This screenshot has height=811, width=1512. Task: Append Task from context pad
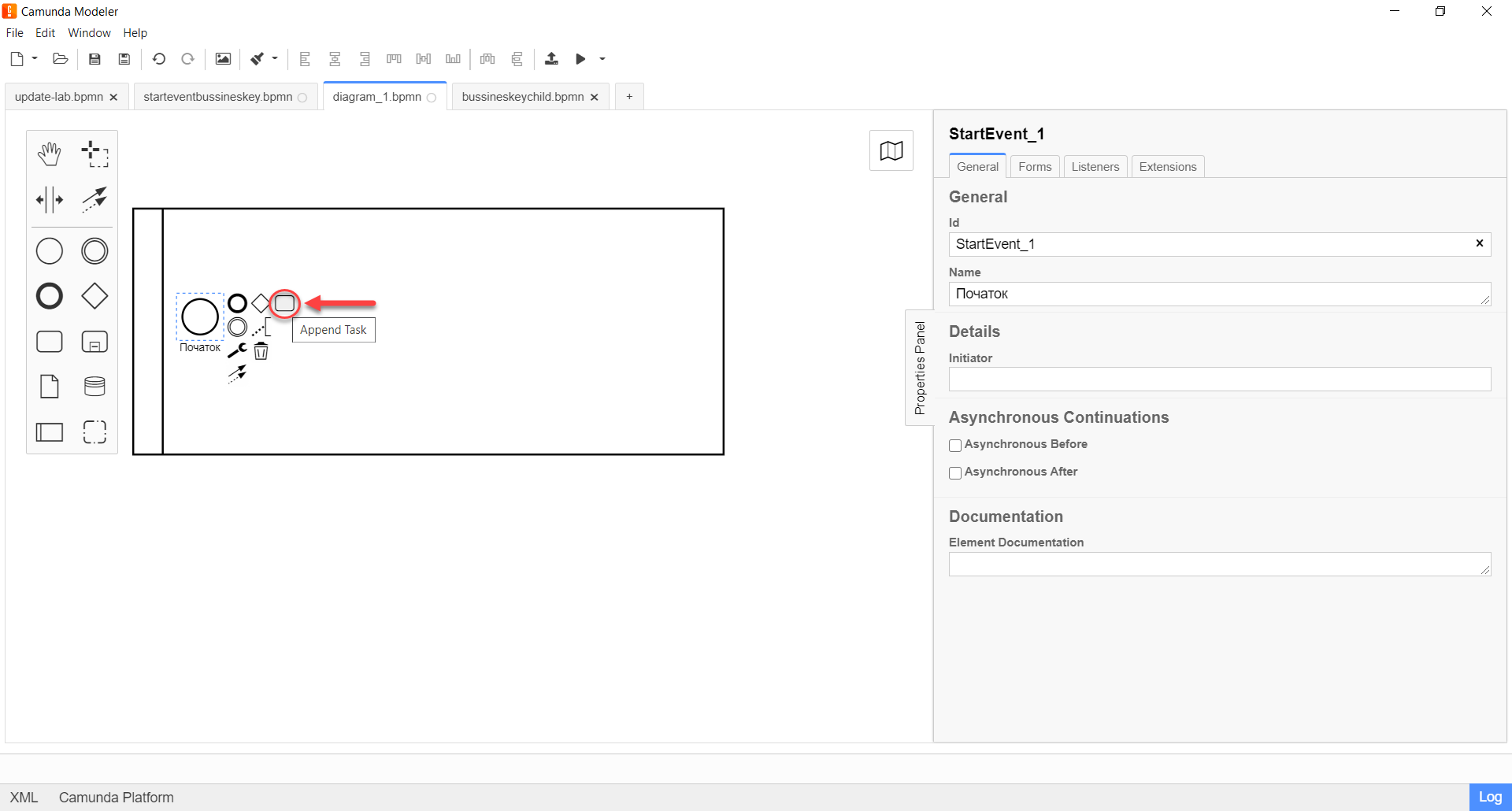[284, 303]
